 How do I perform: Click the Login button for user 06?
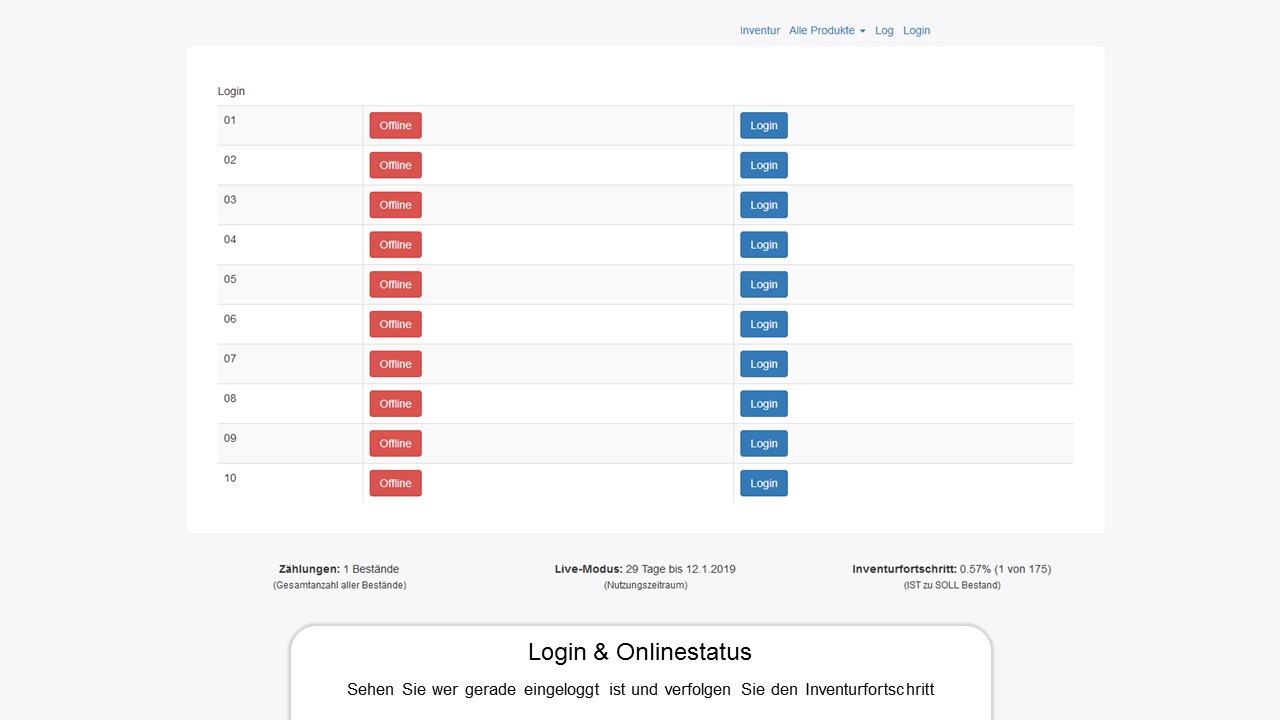764,324
